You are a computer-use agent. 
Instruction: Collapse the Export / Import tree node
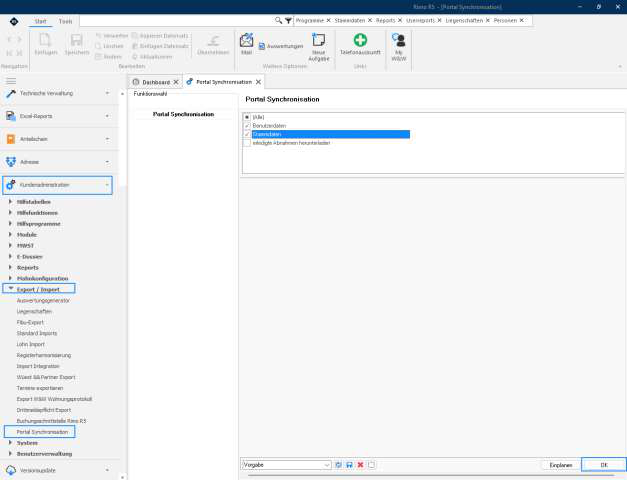[x=10, y=289]
